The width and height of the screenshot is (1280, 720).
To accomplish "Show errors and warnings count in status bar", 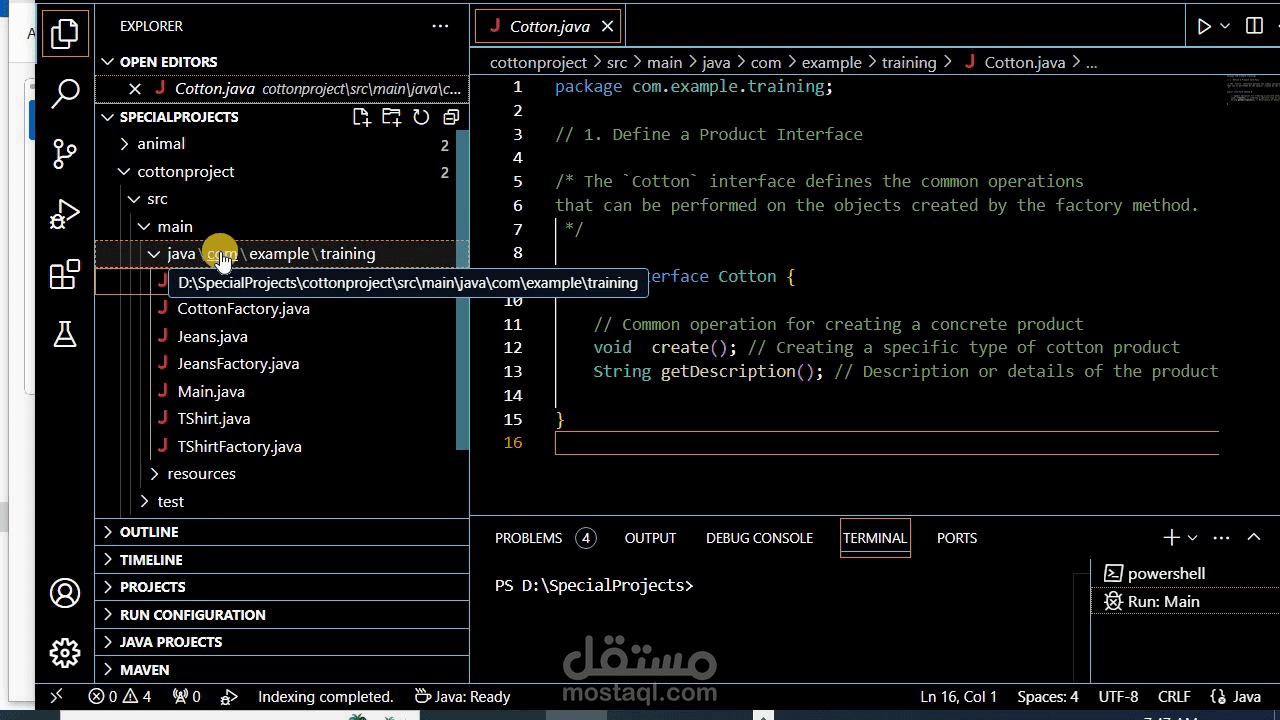I will point(120,696).
